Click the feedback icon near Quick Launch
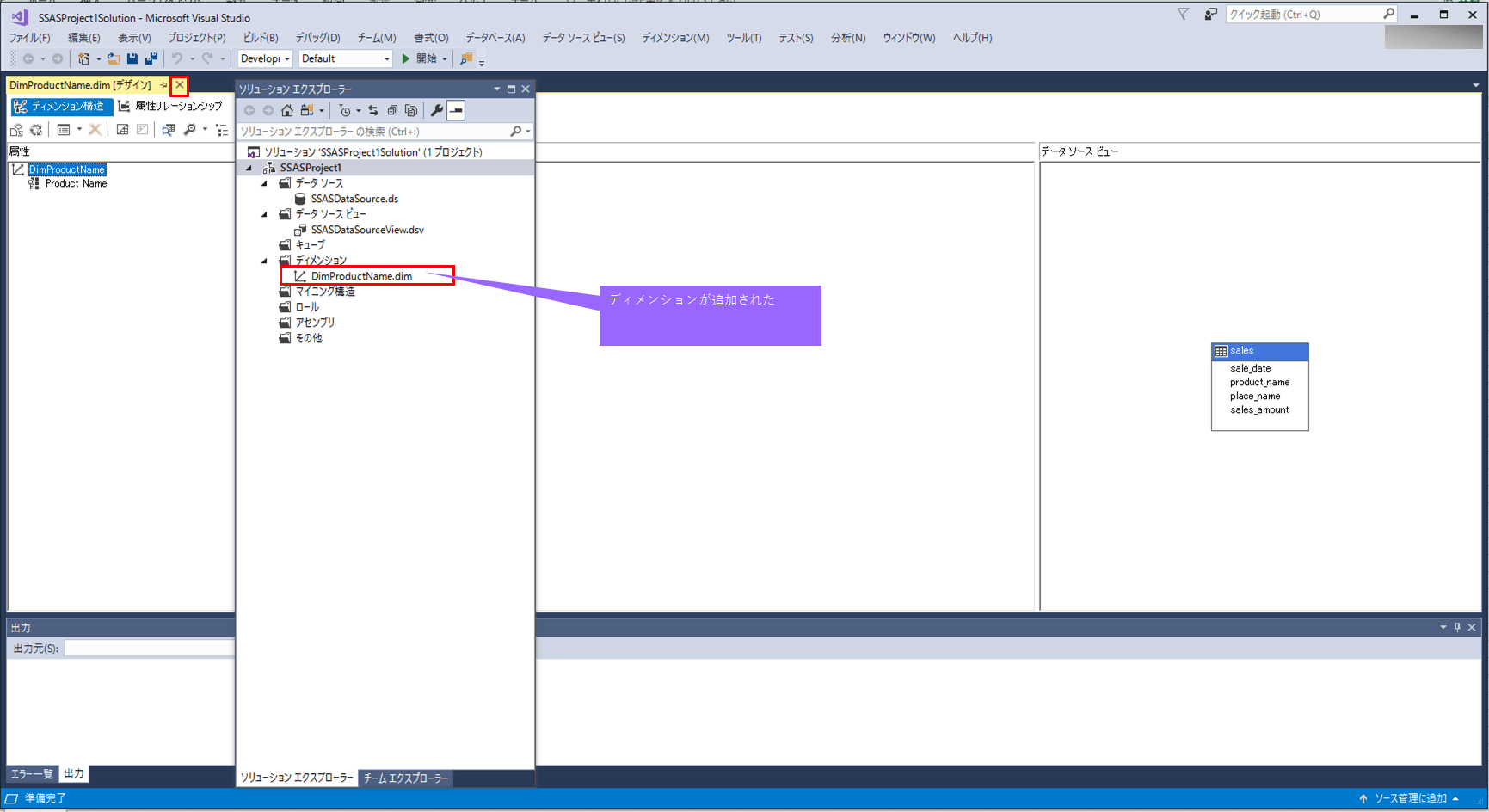This screenshot has height=812, width=1489. [1211, 14]
